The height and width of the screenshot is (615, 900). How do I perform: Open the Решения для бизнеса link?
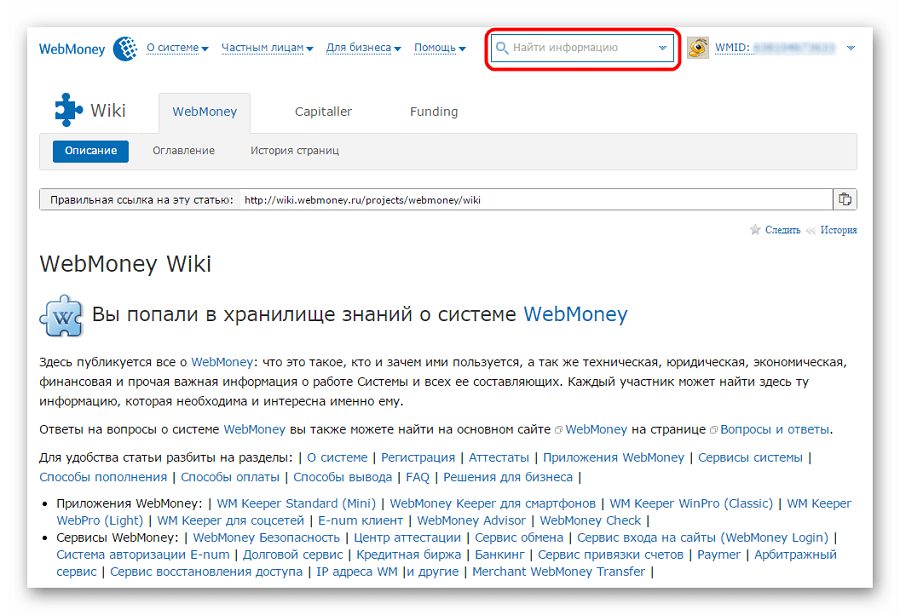(508, 477)
